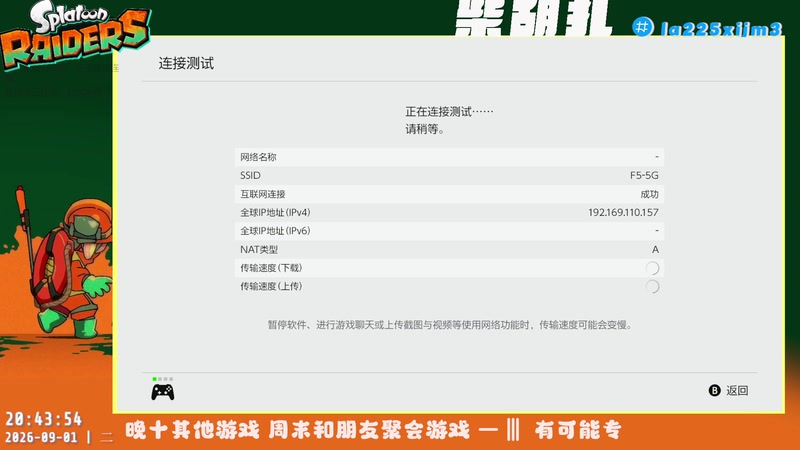Click the Splatoon Raiders logo
This screenshot has width=800, height=450.
pos(76,35)
